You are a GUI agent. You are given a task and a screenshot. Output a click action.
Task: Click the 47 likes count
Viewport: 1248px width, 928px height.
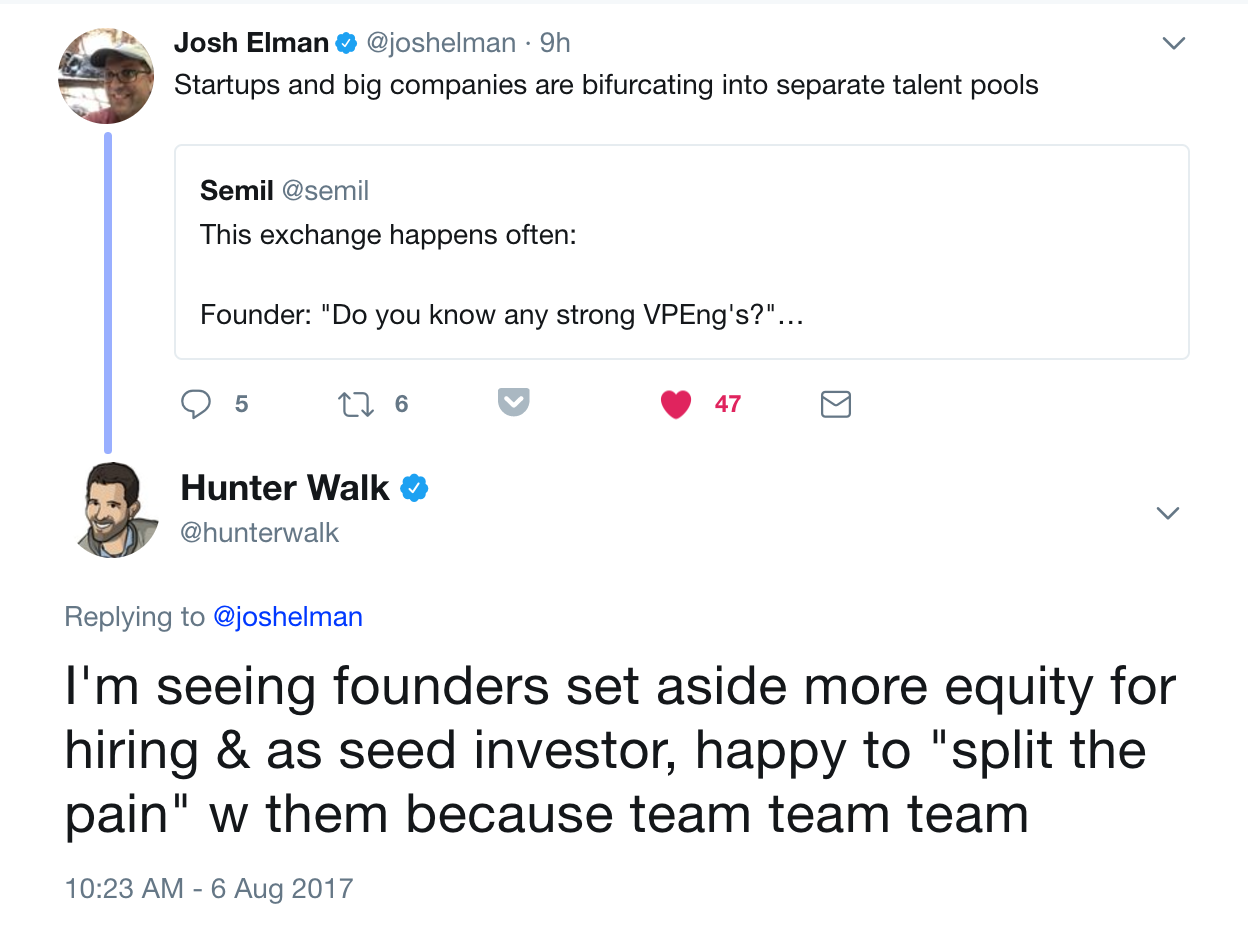click(x=728, y=404)
